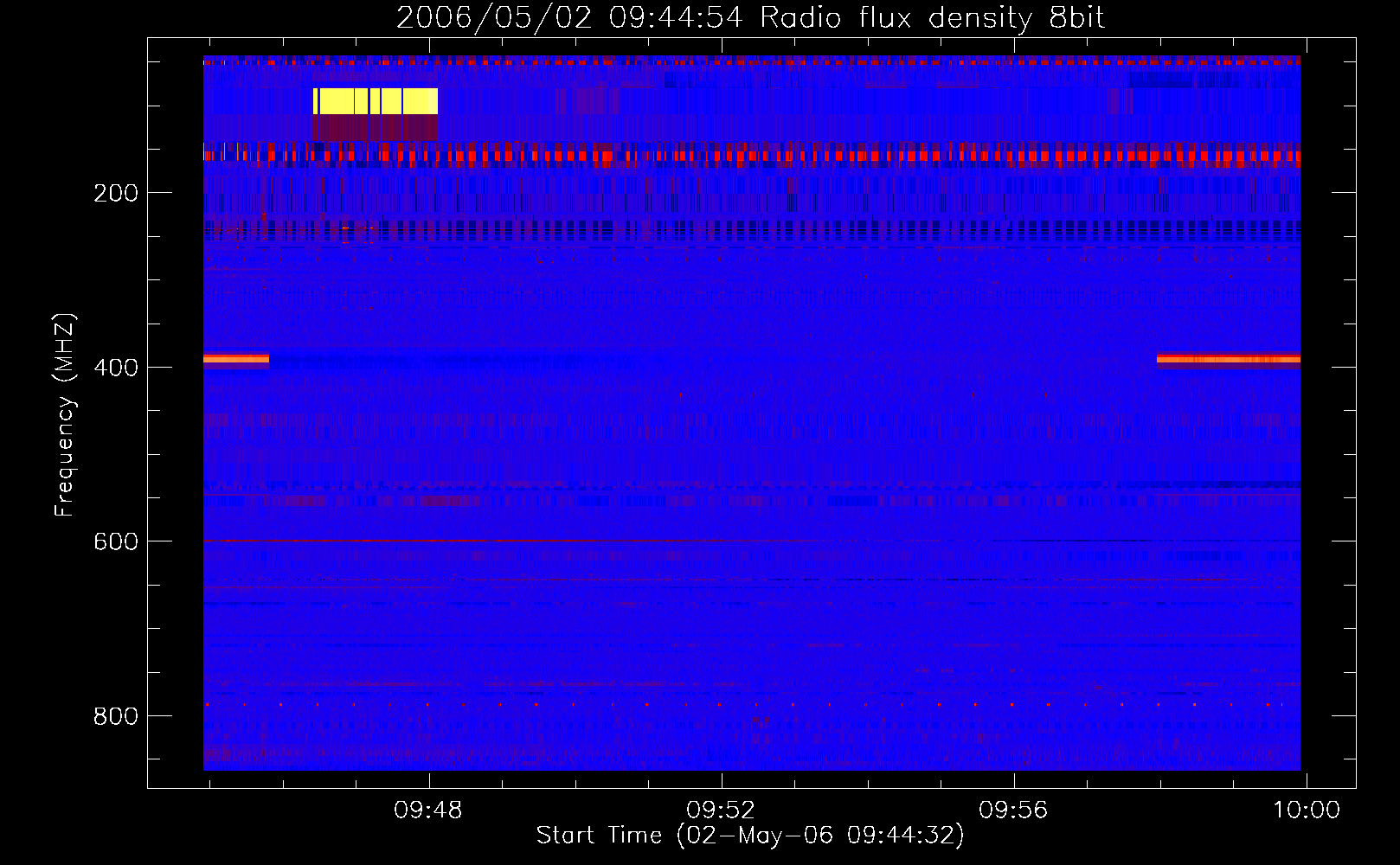The image size is (1400, 865).
Task: Select the 'Frequency (MHZ)' y-axis label
Action: click(x=65, y=415)
